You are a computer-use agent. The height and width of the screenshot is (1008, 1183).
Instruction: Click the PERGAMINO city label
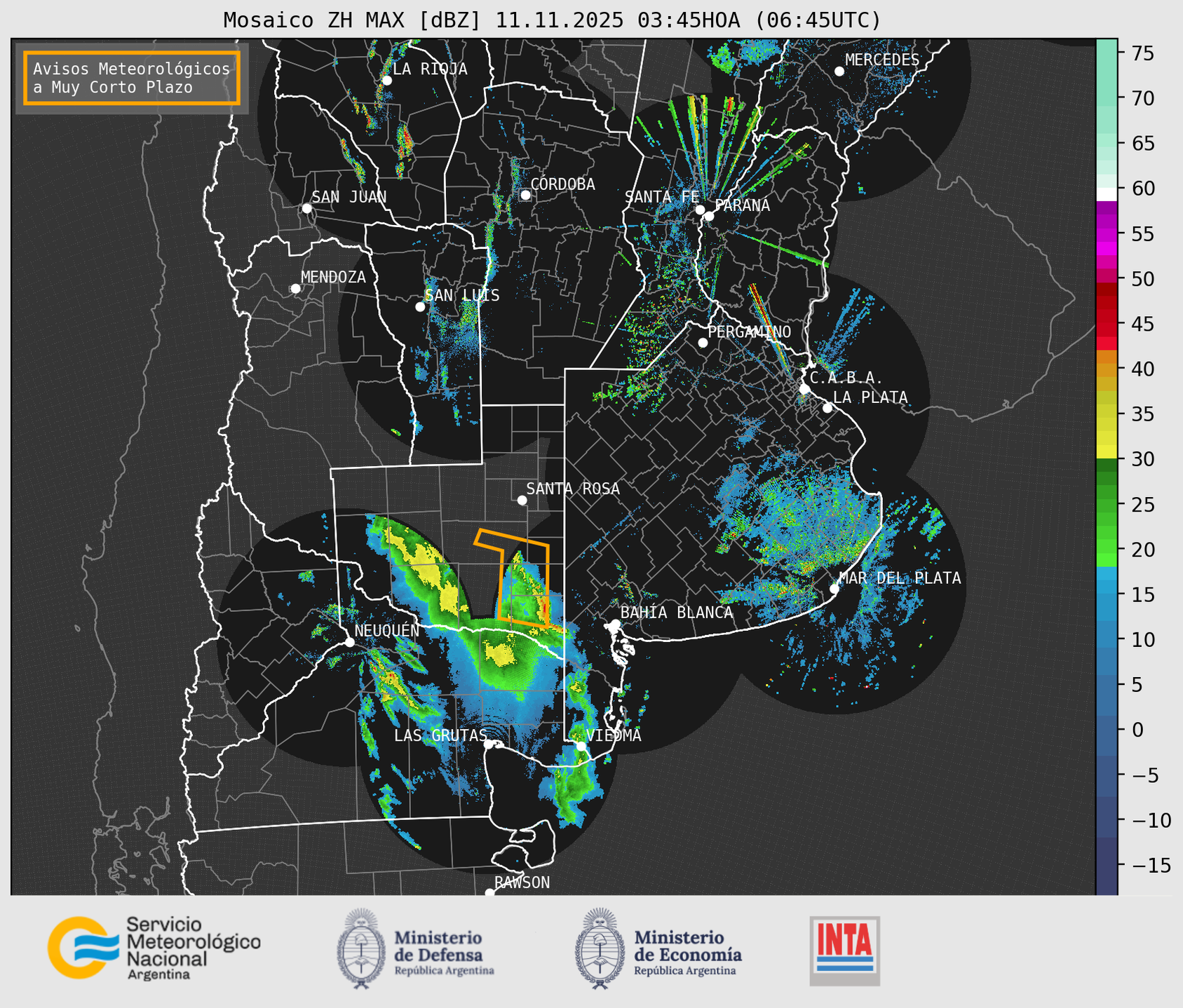tap(749, 332)
